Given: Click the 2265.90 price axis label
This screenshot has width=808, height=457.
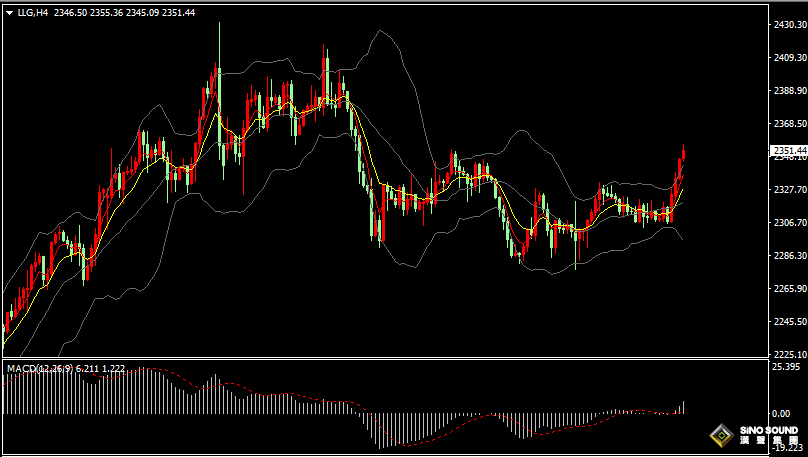Looking at the screenshot, I should (789, 288).
